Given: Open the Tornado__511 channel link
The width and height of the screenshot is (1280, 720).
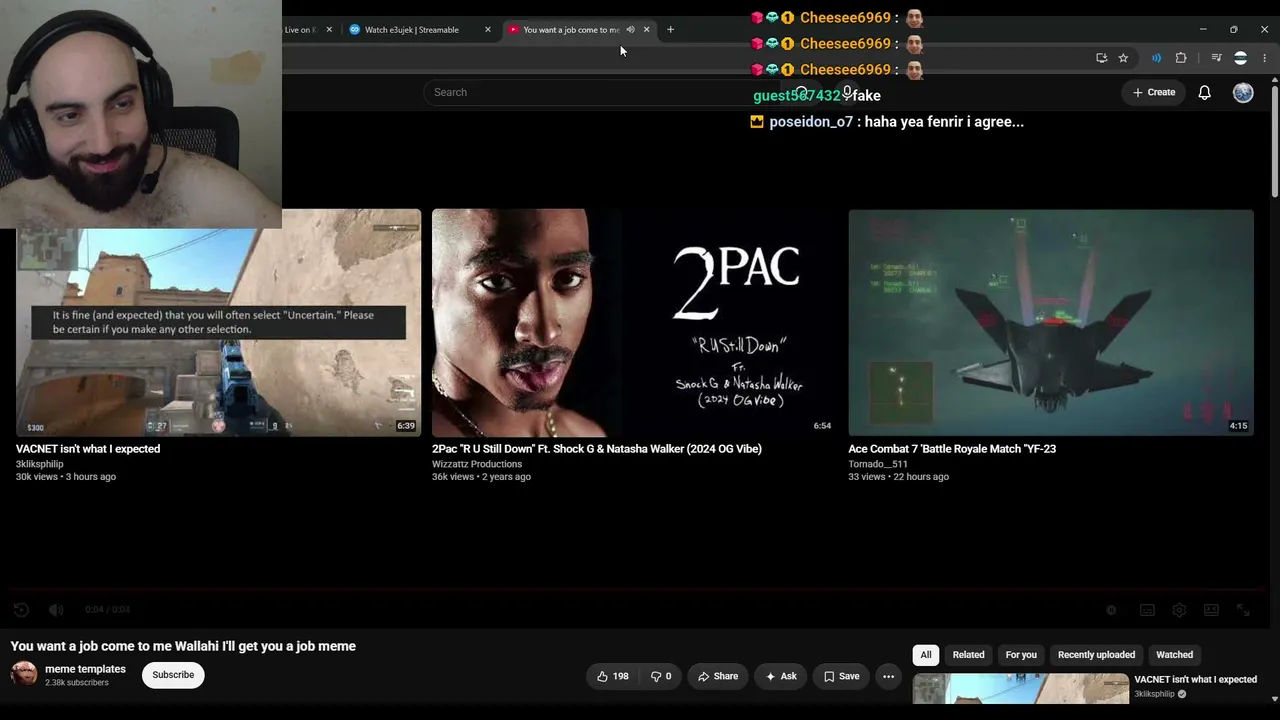Looking at the screenshot, I should pos(878,464).
